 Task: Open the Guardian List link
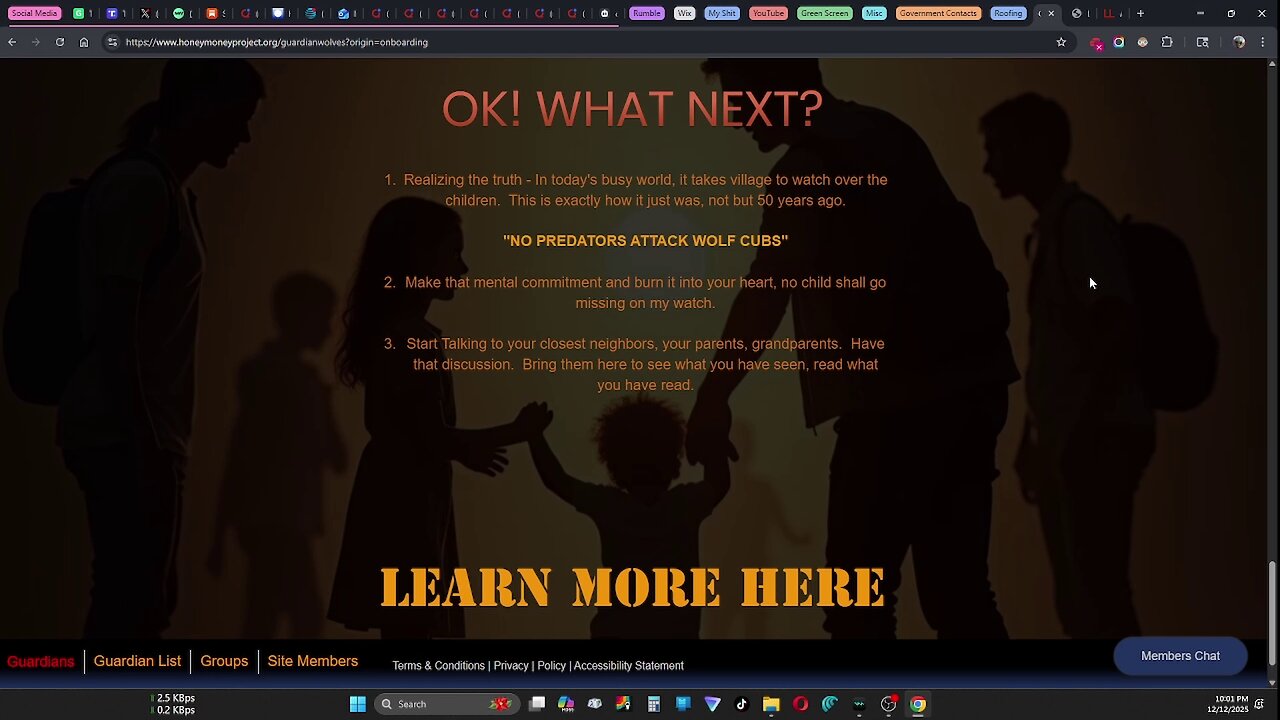pyautogui.click(x=137, y=661)
